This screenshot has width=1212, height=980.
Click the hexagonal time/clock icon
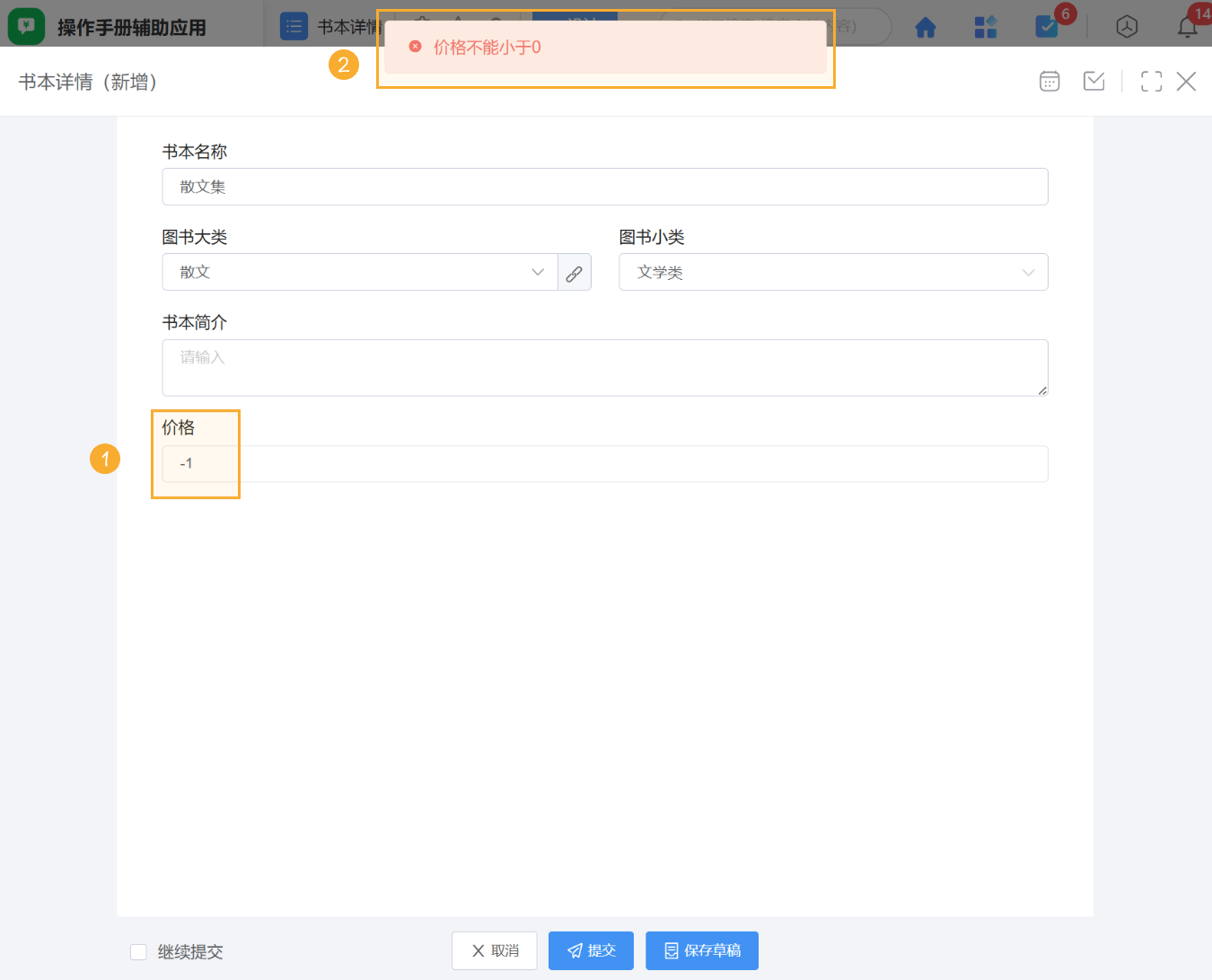click(1127, 27)
